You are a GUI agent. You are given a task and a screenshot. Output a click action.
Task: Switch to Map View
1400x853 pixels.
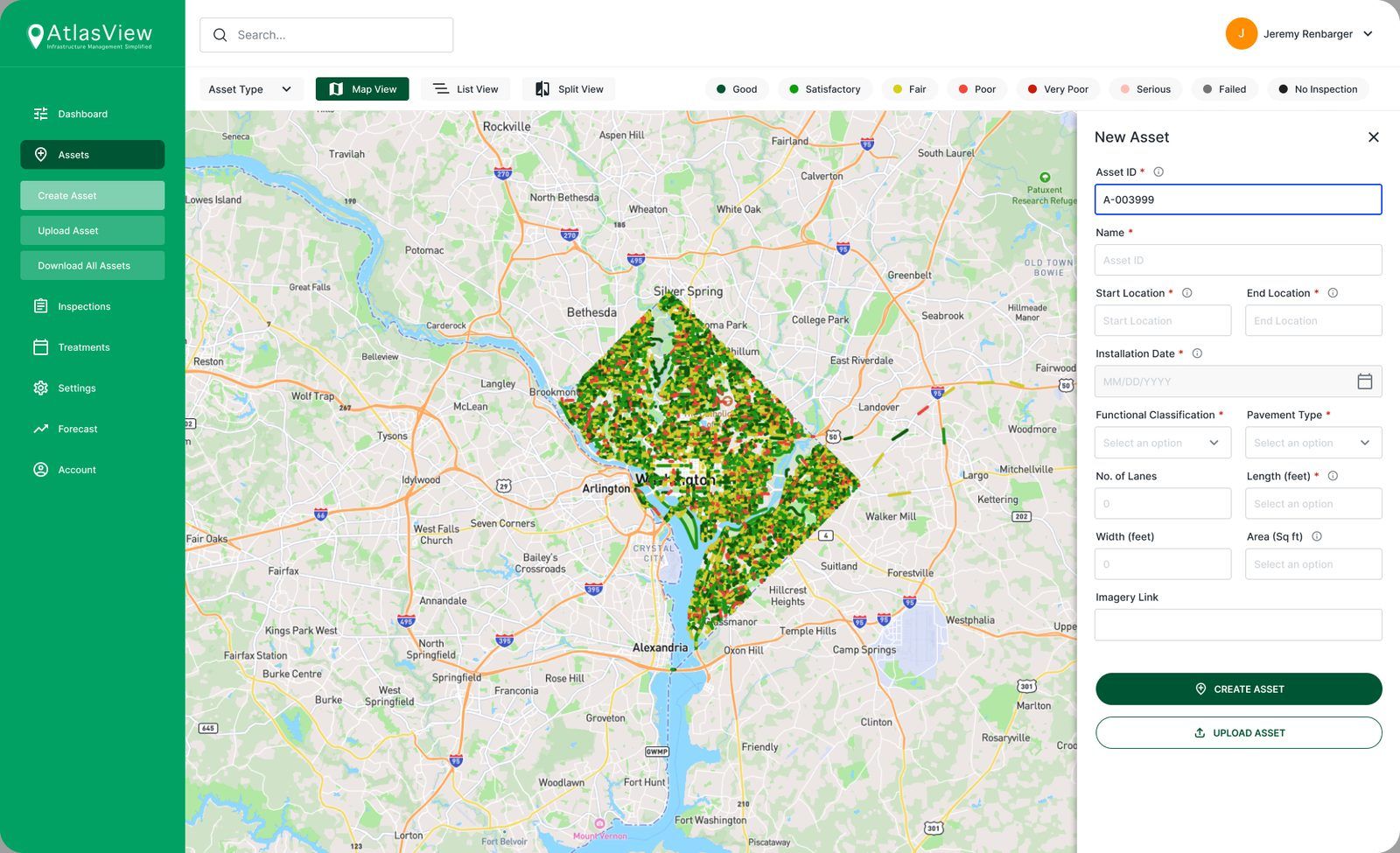point(362,89)
